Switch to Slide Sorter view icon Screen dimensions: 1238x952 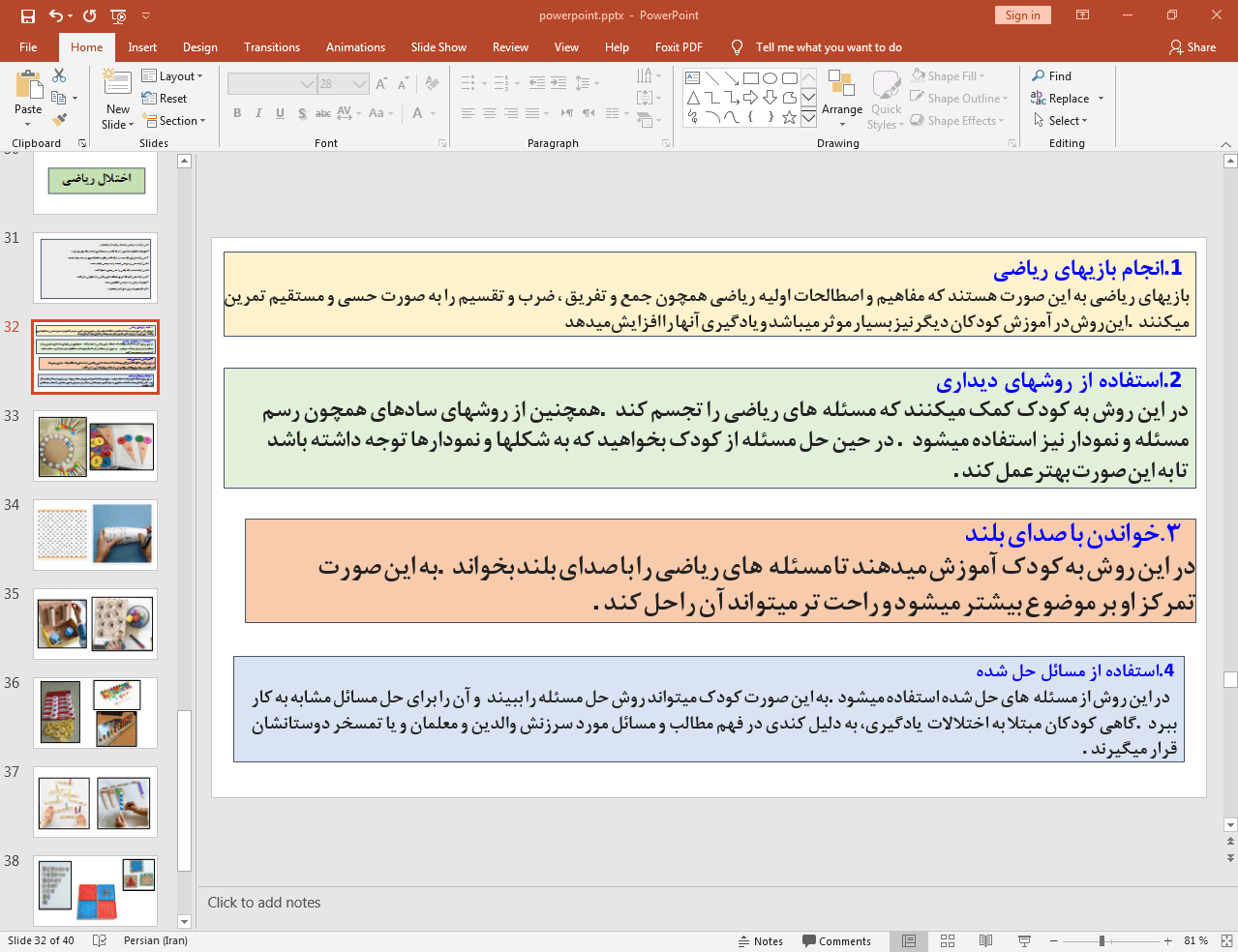[x=948, y=940]
